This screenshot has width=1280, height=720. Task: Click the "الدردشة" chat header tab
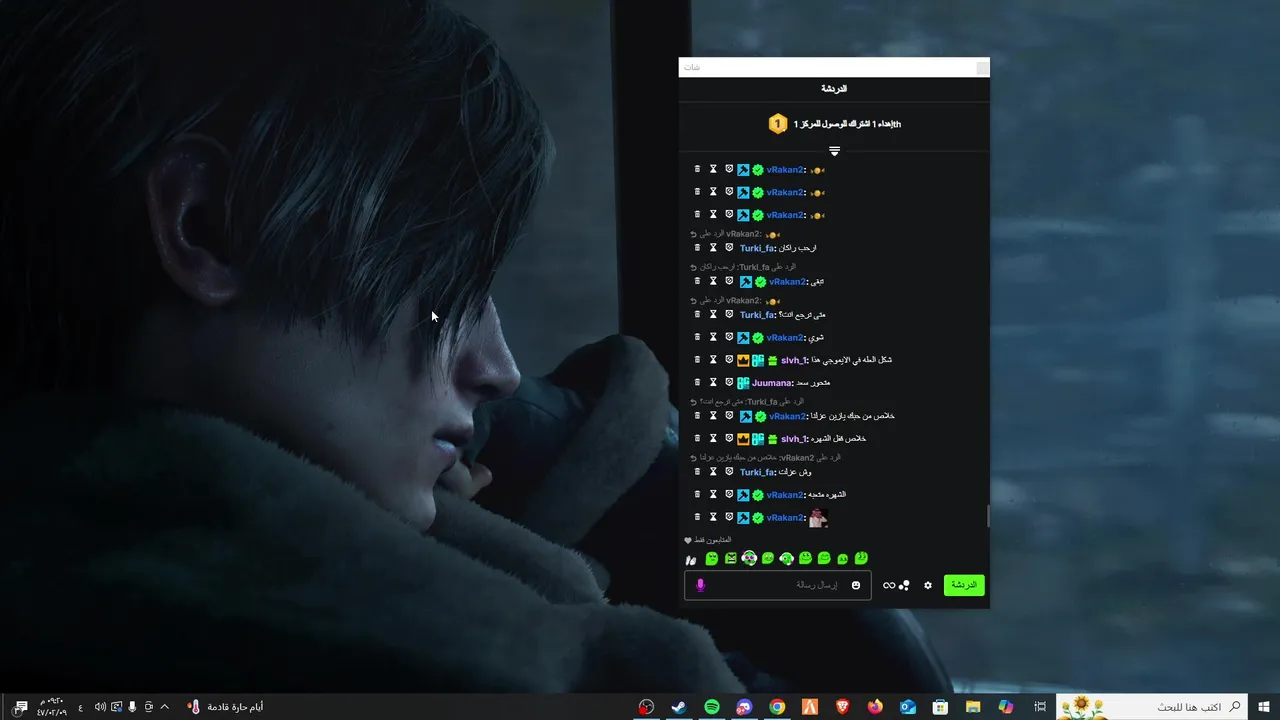coord(834,88)
